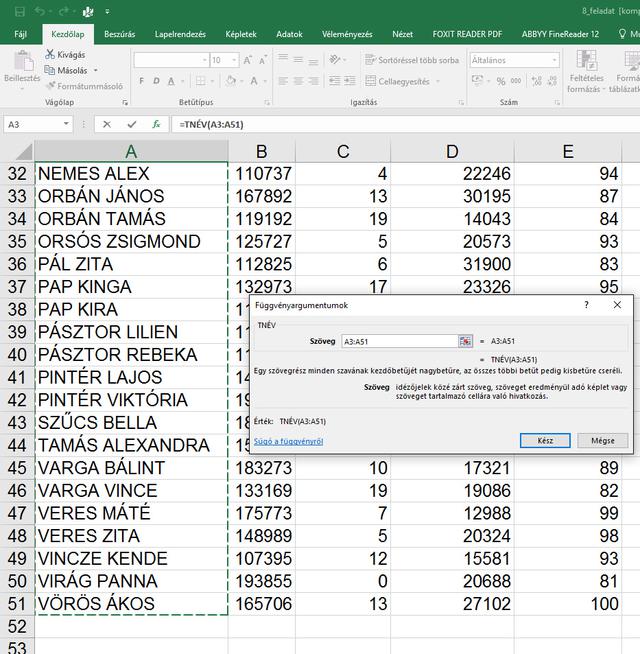
Task: Select bottom vertical alignment icon
Action: 313,61
